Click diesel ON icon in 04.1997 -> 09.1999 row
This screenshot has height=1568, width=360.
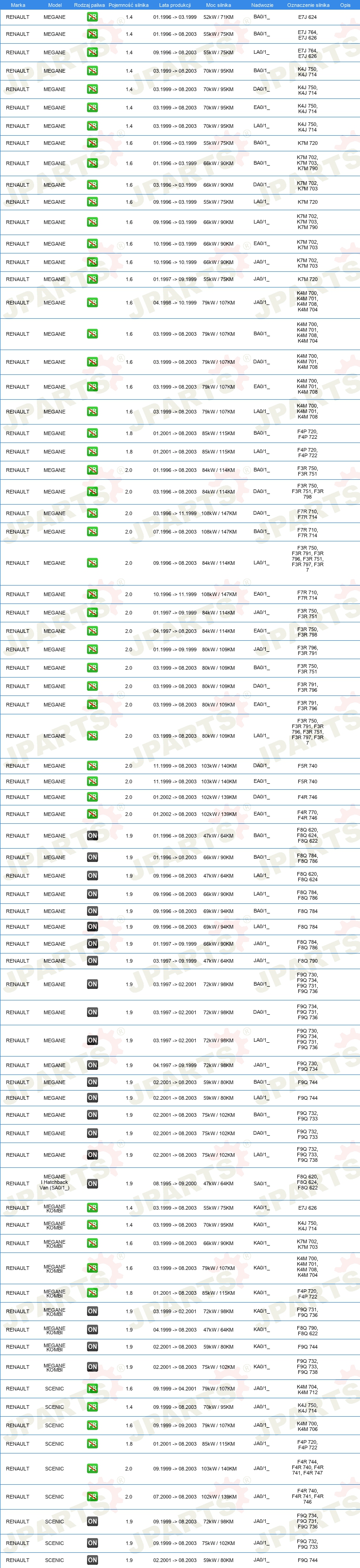(92, 1065)
